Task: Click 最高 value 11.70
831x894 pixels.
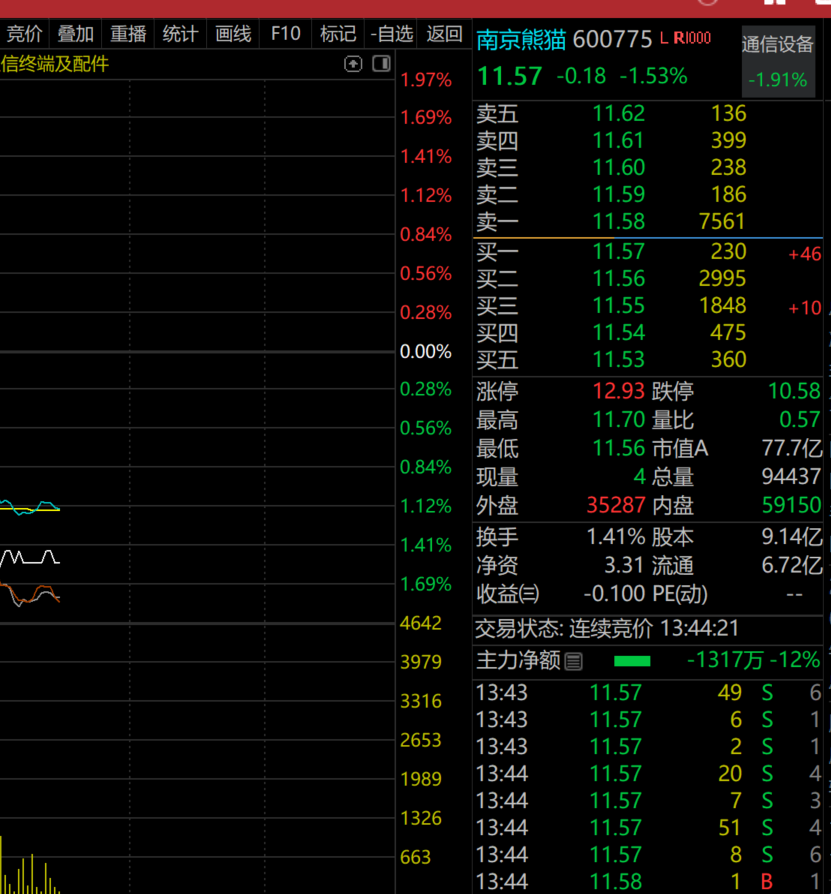Action: pyautogui.click(x=618, y=420)
